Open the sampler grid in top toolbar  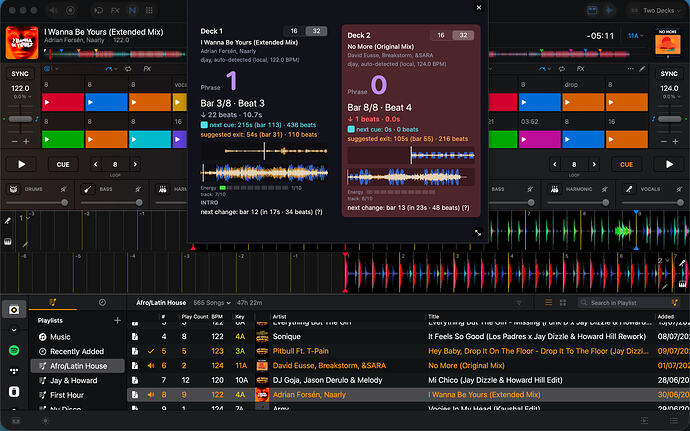149,10
